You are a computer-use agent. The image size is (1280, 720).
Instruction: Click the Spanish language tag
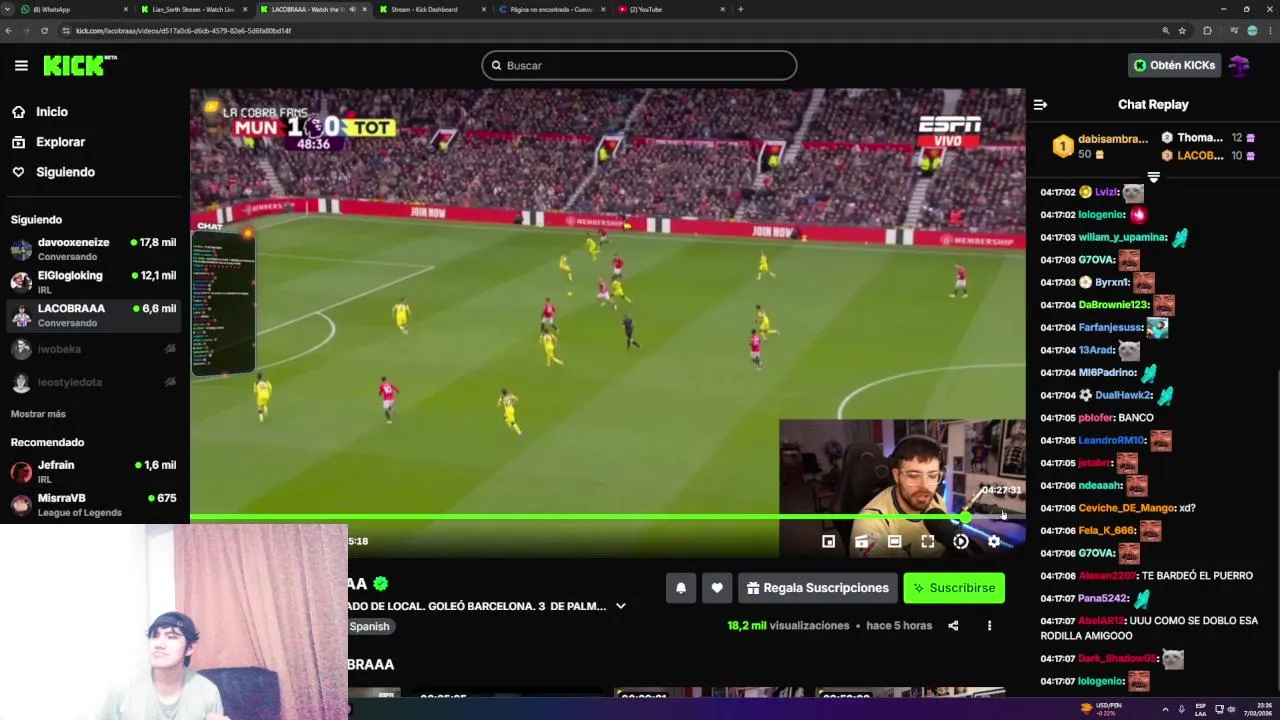[x=369, y=626]
